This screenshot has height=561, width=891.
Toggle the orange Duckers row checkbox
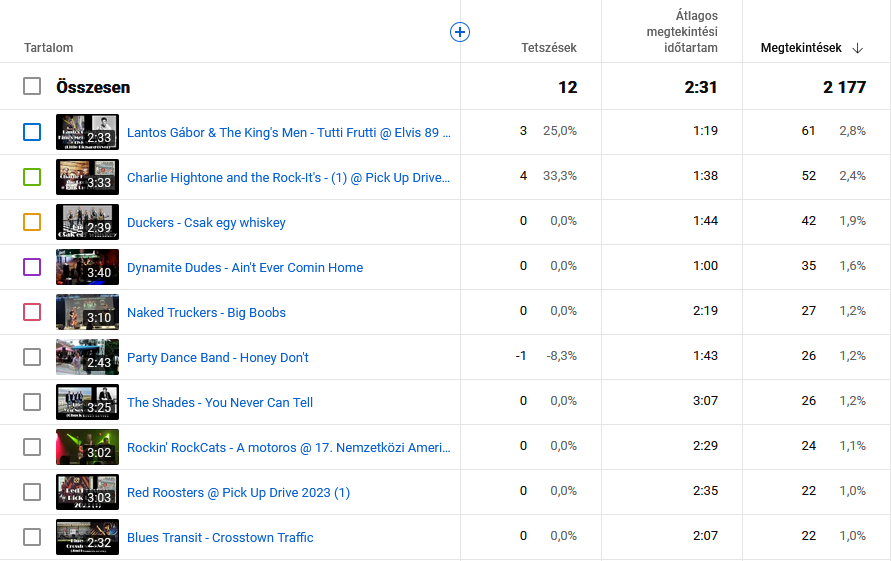[32, 222]
